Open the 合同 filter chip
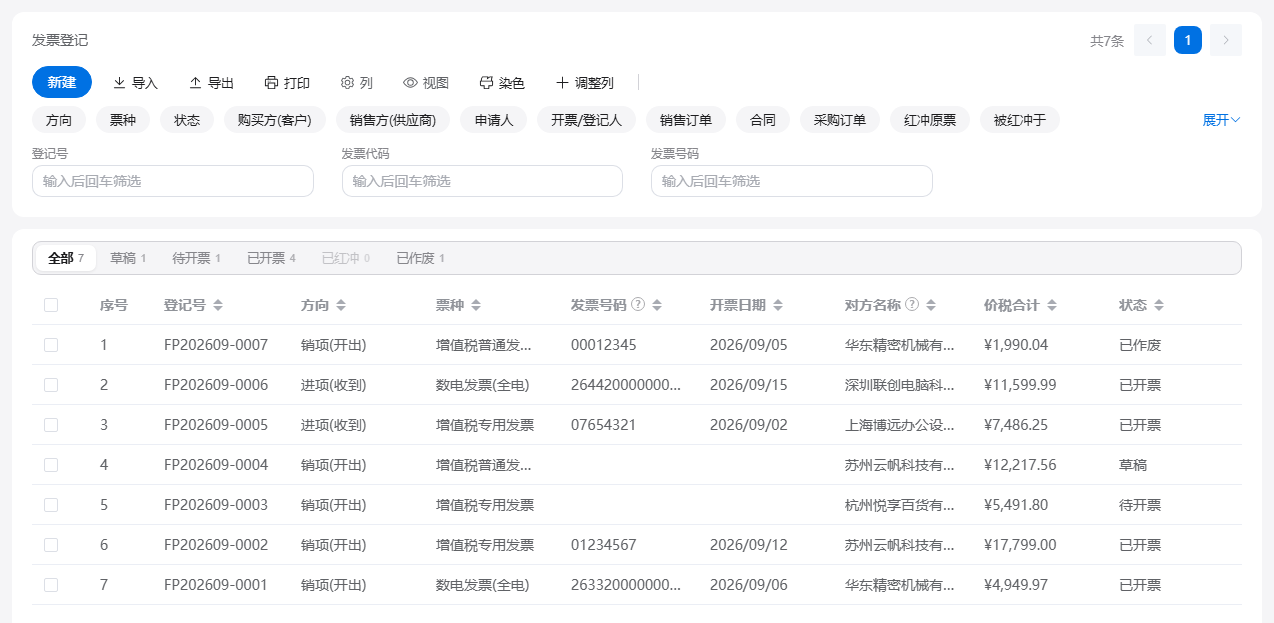This screenshot has height=623, width=1274. (763, 120)
